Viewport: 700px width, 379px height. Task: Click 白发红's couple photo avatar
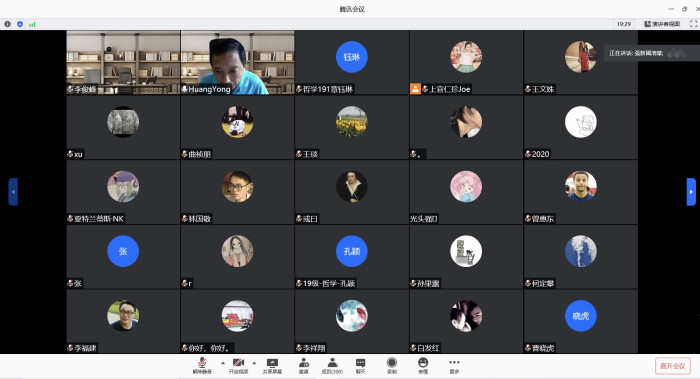466,316
